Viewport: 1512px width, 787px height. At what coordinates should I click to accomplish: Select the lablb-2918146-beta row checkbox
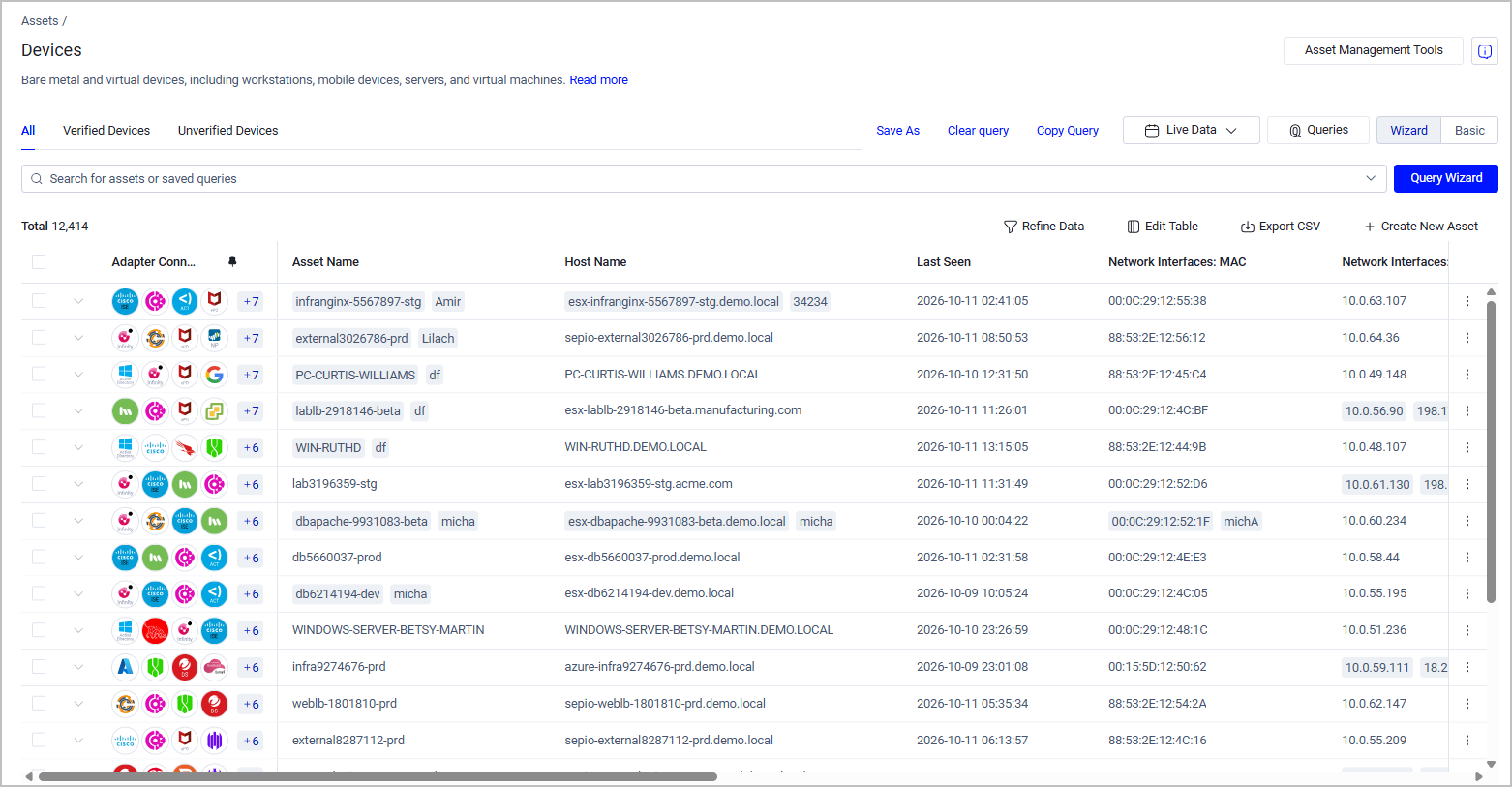coord(39,410)
